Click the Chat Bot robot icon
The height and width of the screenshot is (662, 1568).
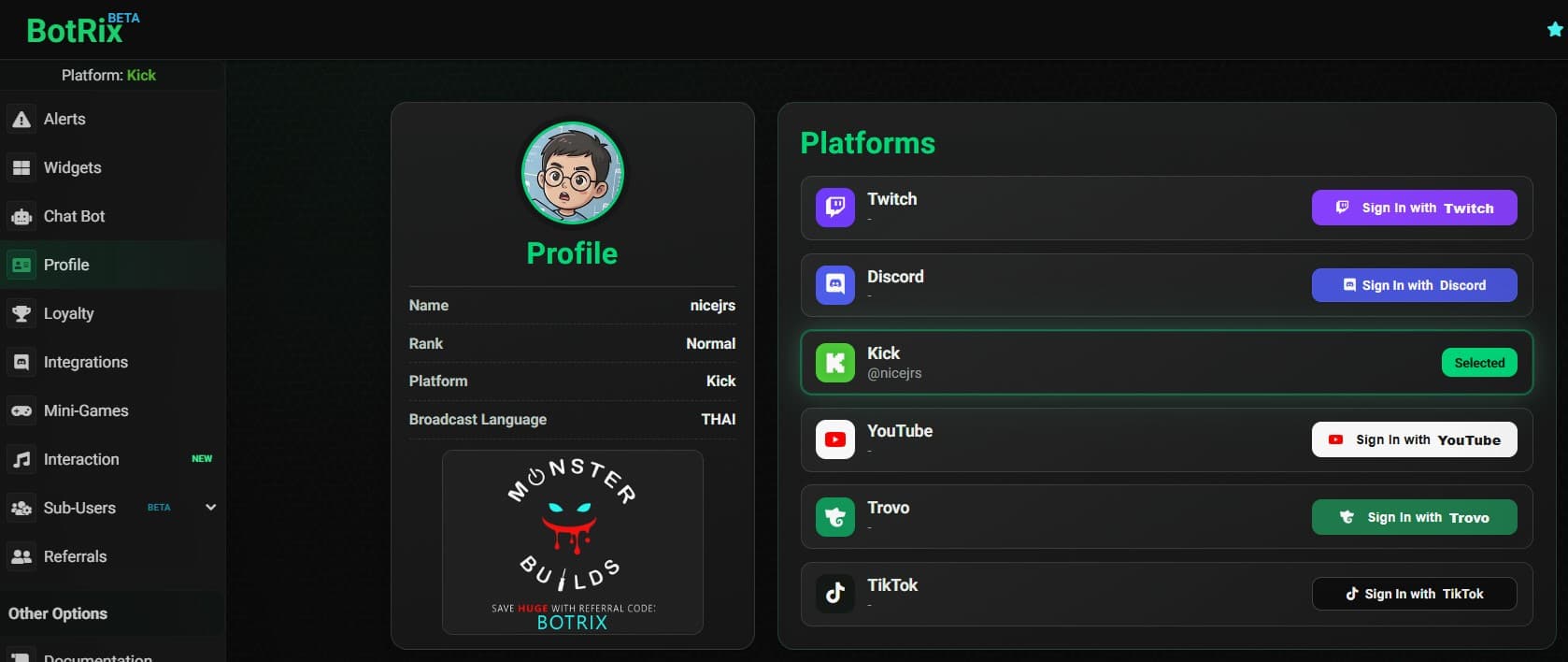click(x=21, y=217)
